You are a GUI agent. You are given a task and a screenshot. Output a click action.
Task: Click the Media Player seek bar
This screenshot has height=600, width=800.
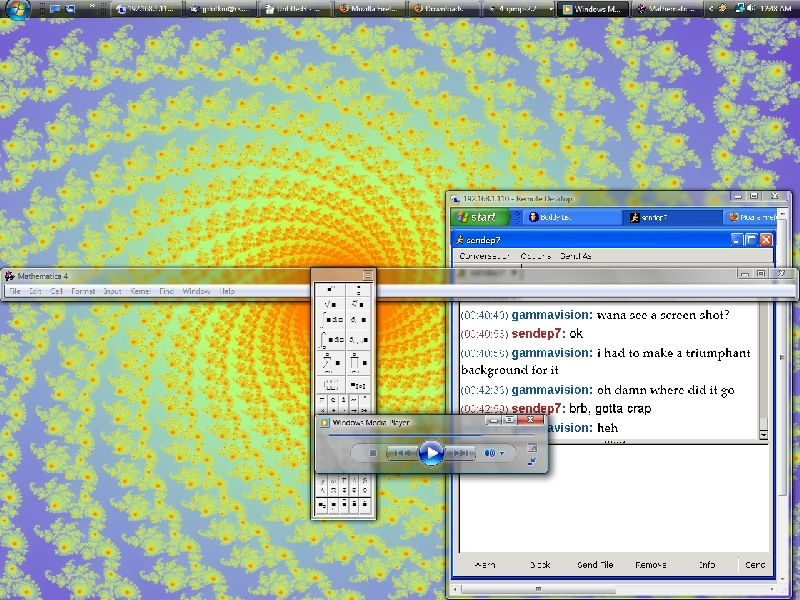pyautogui.click(x=420, y=436)
